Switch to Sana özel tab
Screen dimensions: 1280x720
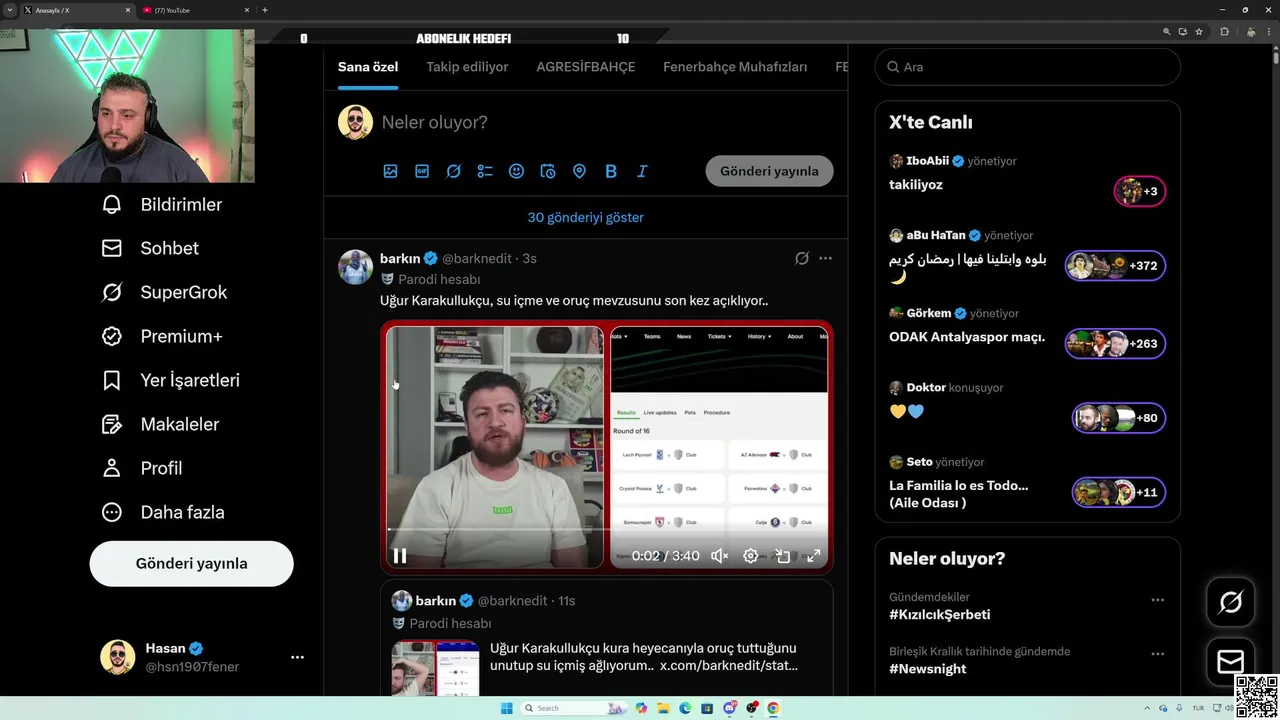click(x=368, y=67)
